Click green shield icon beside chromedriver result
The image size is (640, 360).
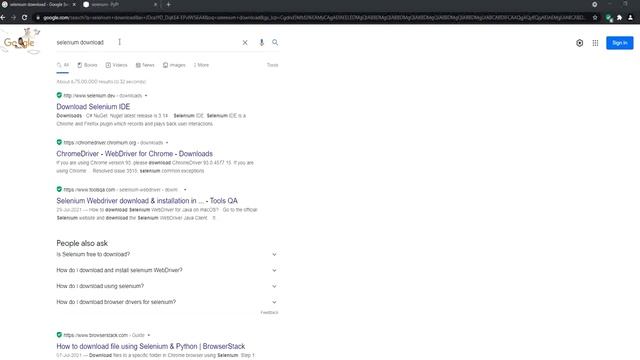tap(59, 142)
